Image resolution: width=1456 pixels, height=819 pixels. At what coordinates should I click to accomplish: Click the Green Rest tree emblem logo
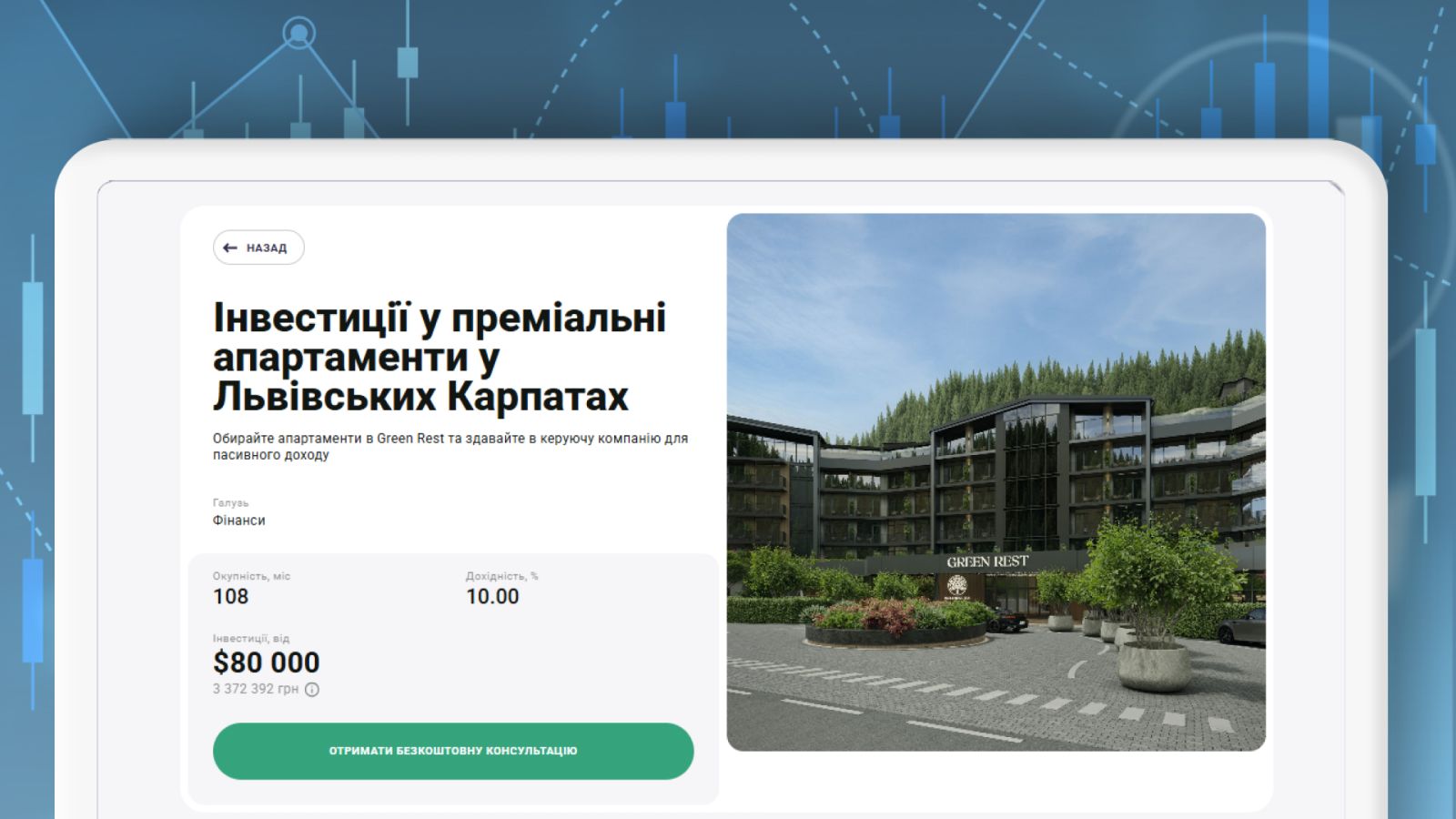[956, 587]
